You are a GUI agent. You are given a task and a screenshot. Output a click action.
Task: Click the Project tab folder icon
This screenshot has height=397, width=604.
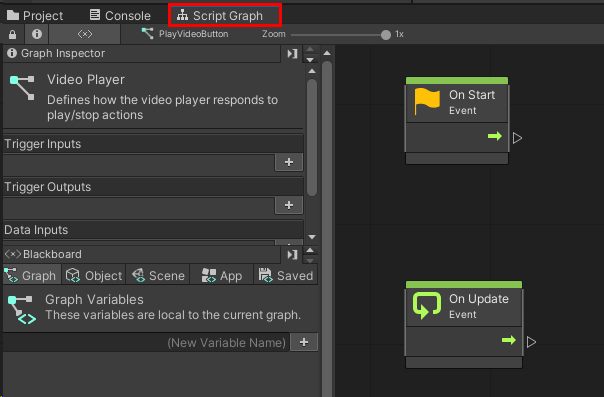[13, 15]
